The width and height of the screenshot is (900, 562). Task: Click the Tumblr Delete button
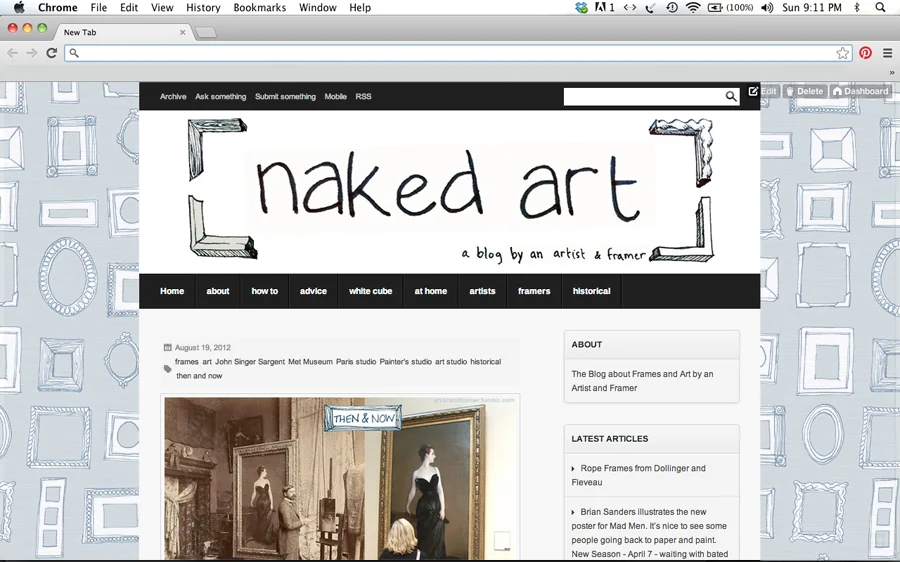click(x=804, y=91)
